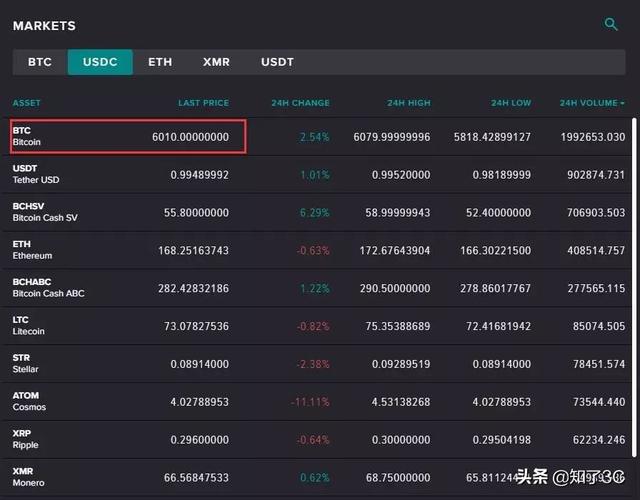Sort by 24H CHANGE column header
The image size is (640, 500).
pos(300,103)
